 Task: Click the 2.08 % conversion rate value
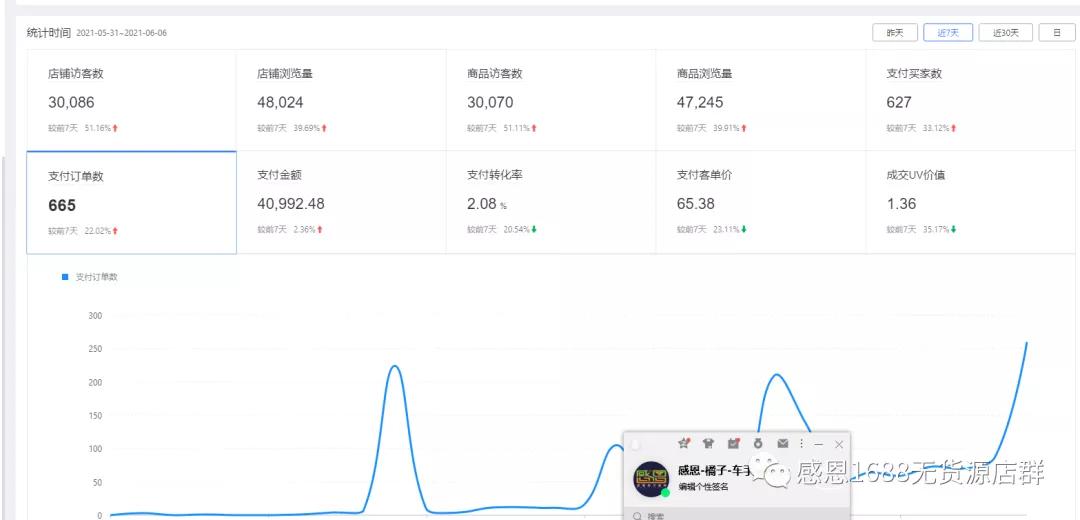pos(486,204)
